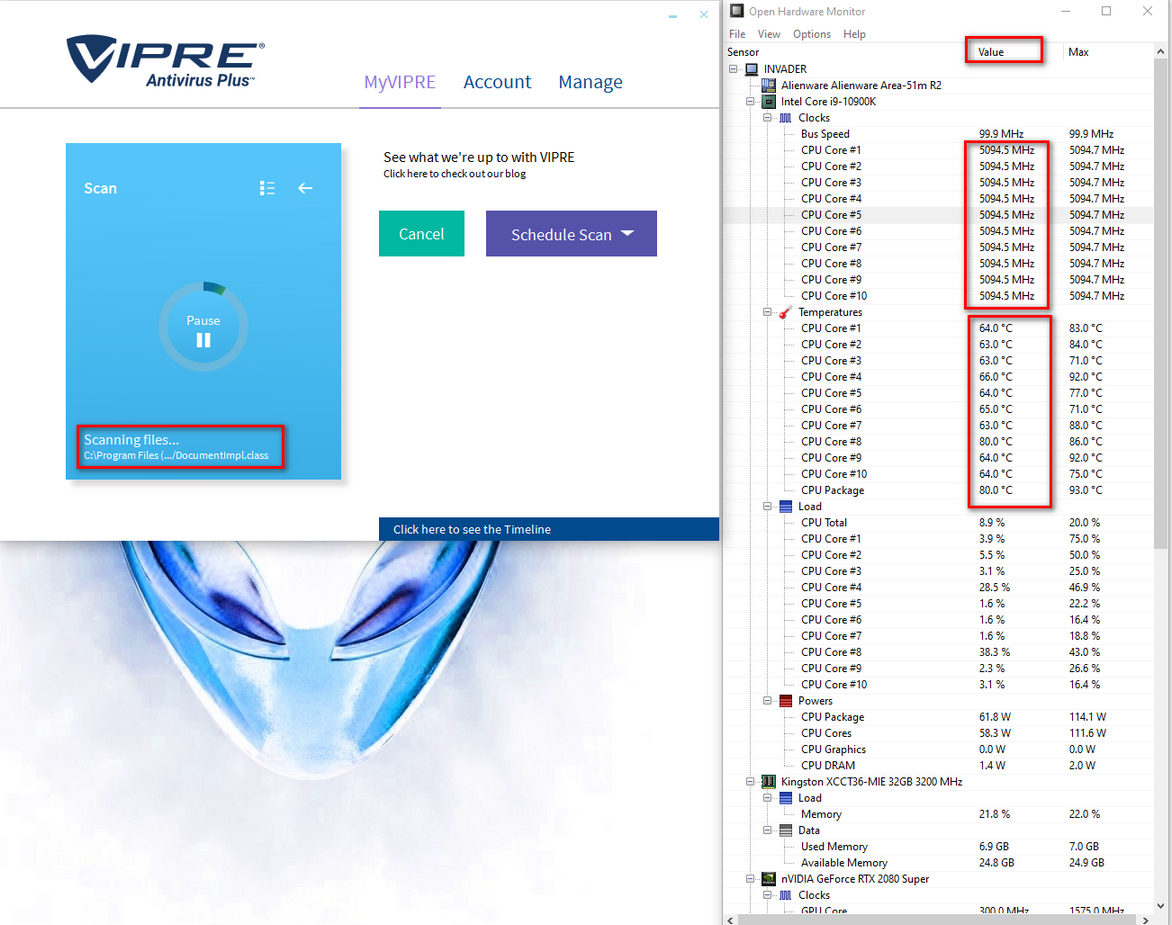The height and width of the screenshot is (925, 1172).
Task: Collapse the Kingston XCCT36-MIE memory node
Action: click(750, 782)
